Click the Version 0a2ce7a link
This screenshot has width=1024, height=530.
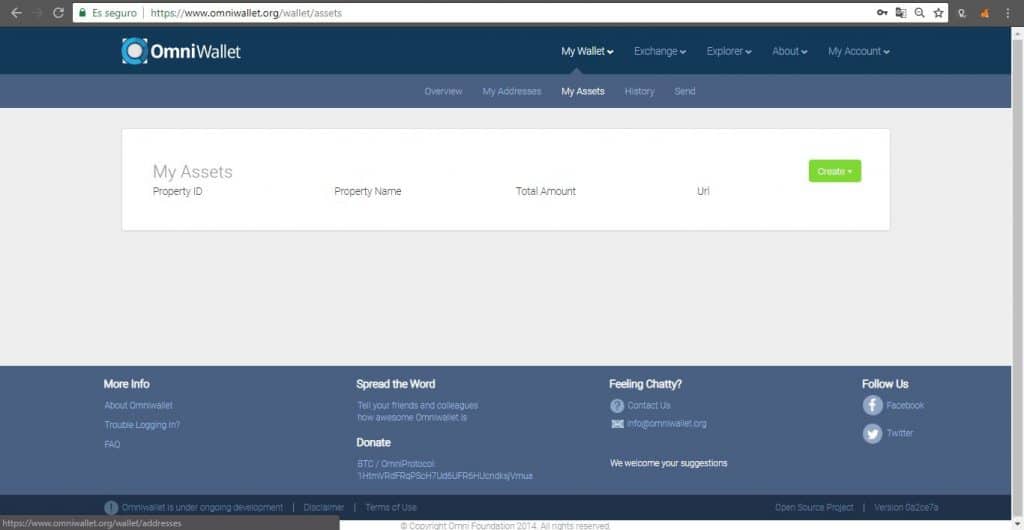(906, 507)
